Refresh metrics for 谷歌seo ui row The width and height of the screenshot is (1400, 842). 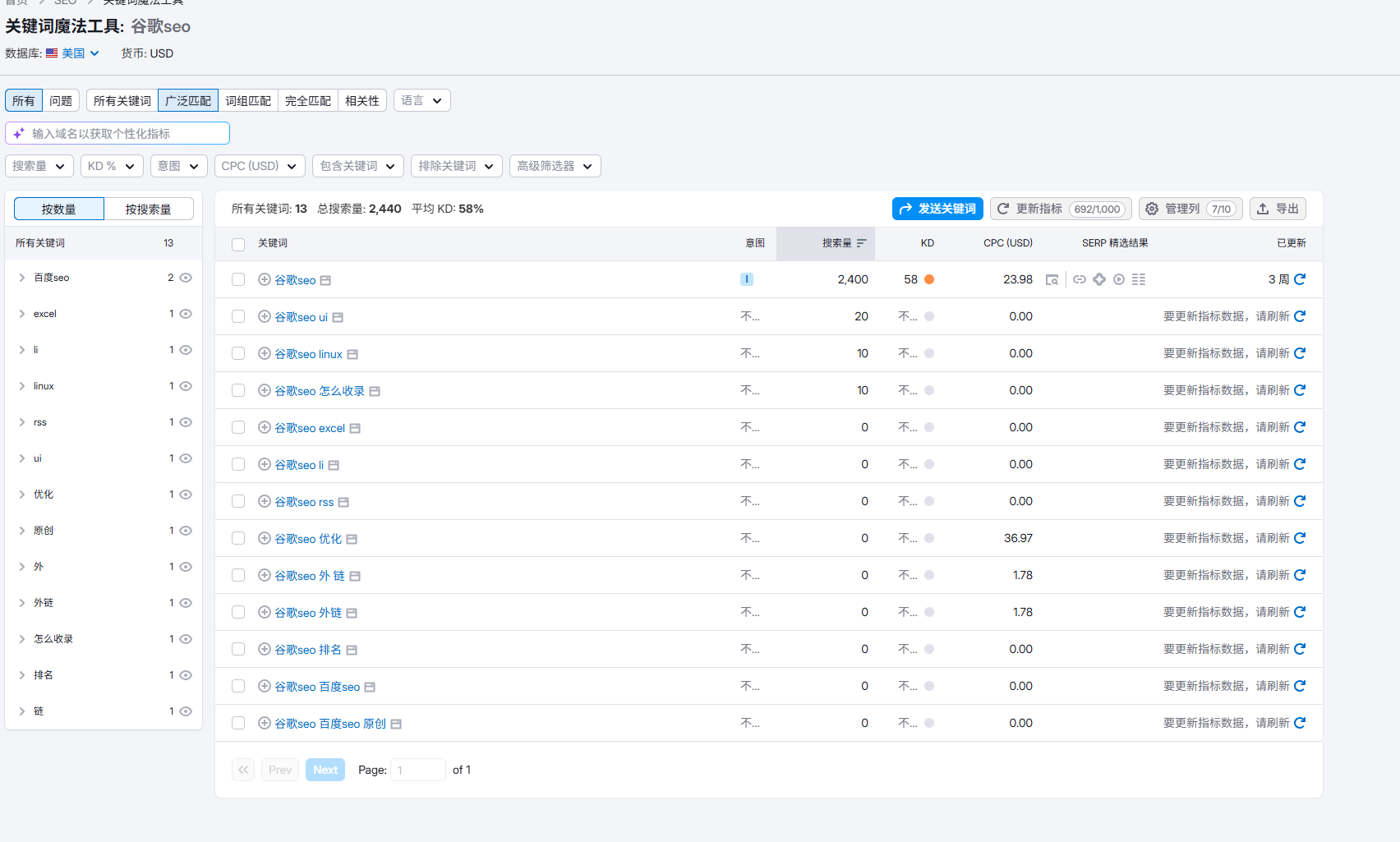(1300, 316)
